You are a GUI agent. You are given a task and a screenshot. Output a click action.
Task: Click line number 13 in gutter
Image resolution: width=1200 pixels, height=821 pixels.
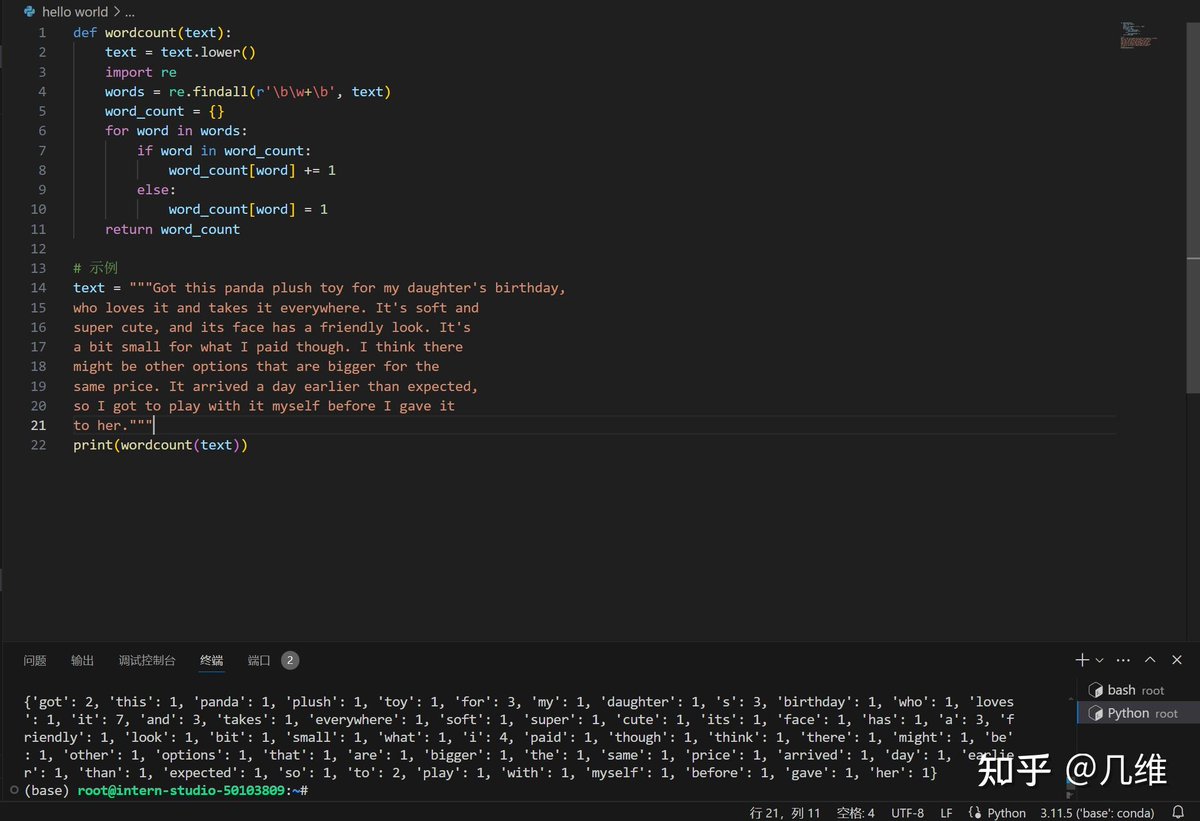pyautogui.click(x=38, y=268)
